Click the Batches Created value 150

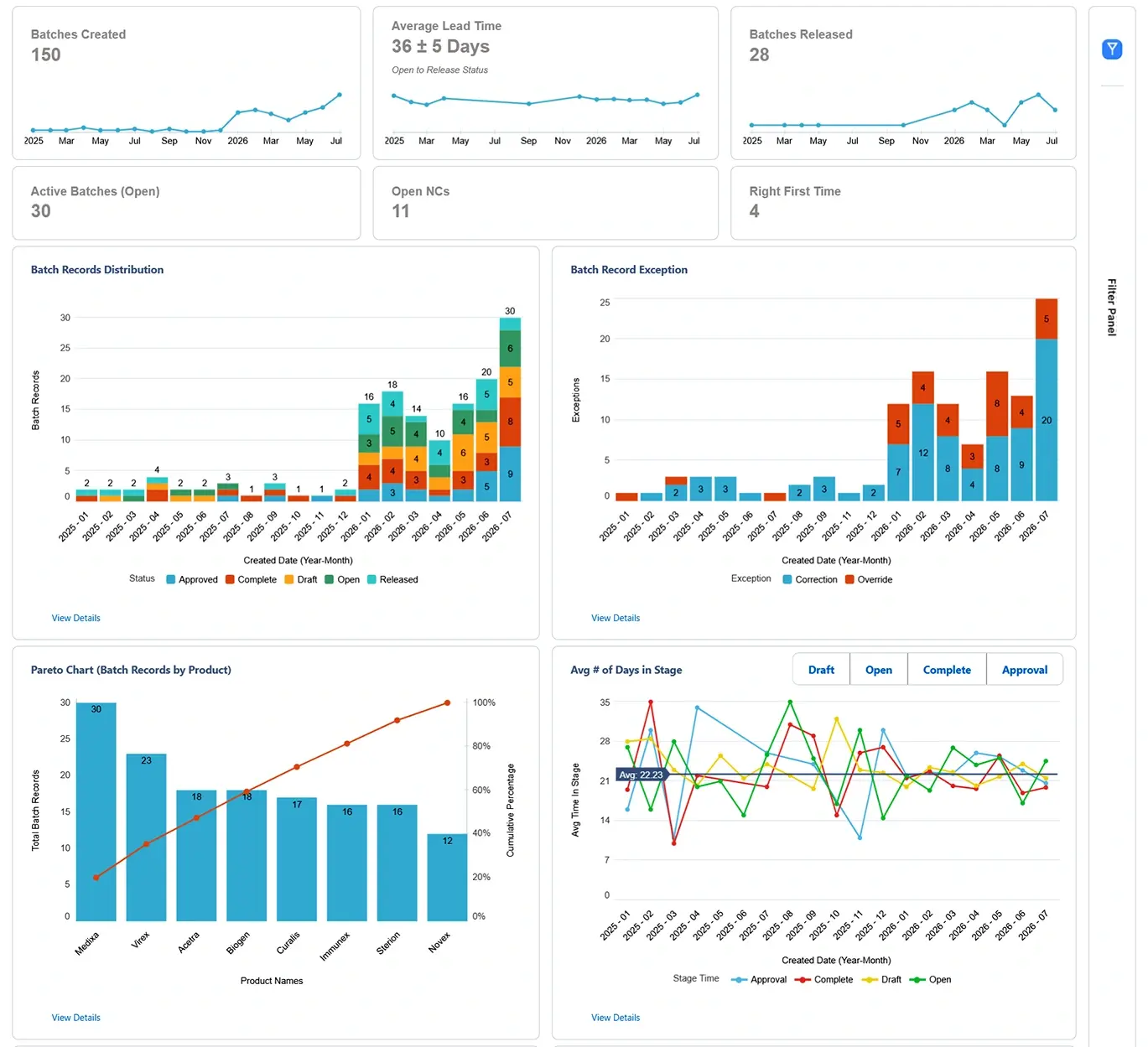pos(46,54)
